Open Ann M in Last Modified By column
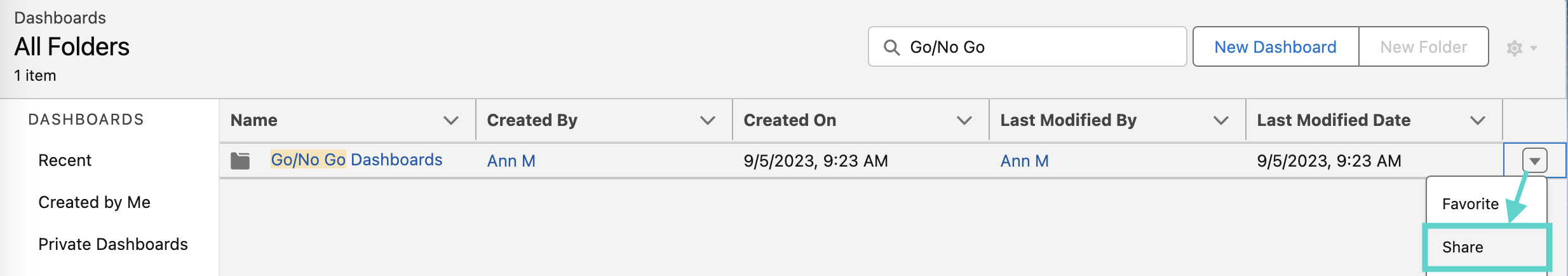Viewport: 1568px width, 276px height. click(1025, 161)
